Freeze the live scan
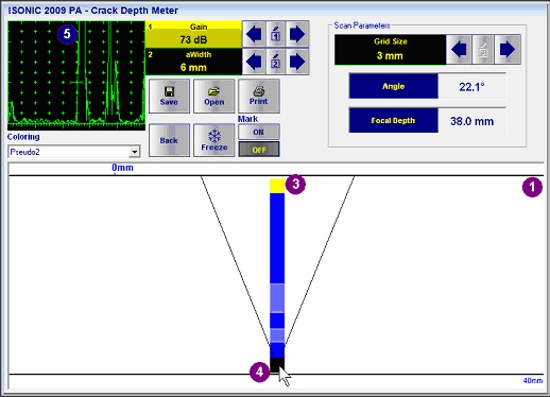 click(214, 140)
